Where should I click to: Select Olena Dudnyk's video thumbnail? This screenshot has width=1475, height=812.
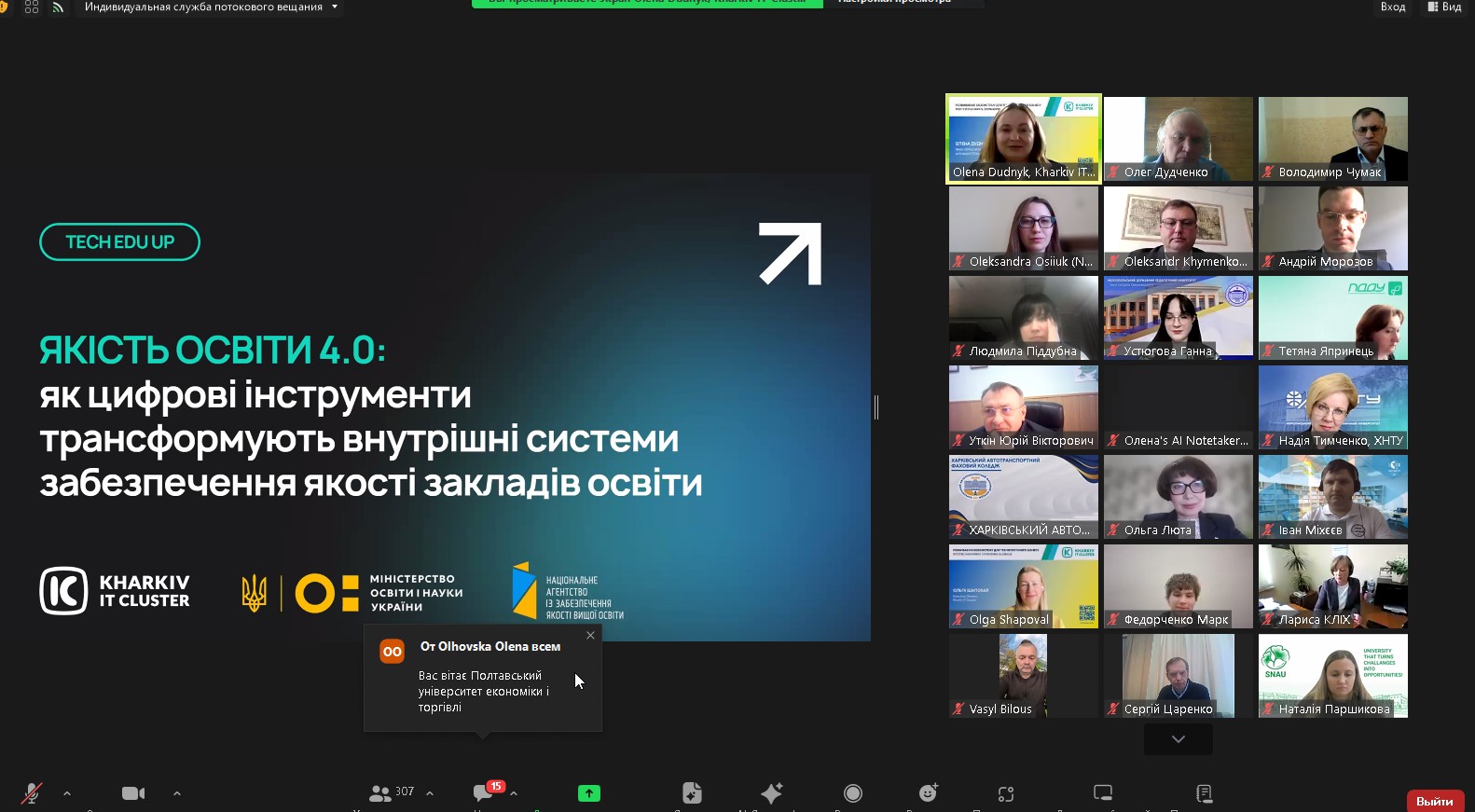(x=1024, y=139)
